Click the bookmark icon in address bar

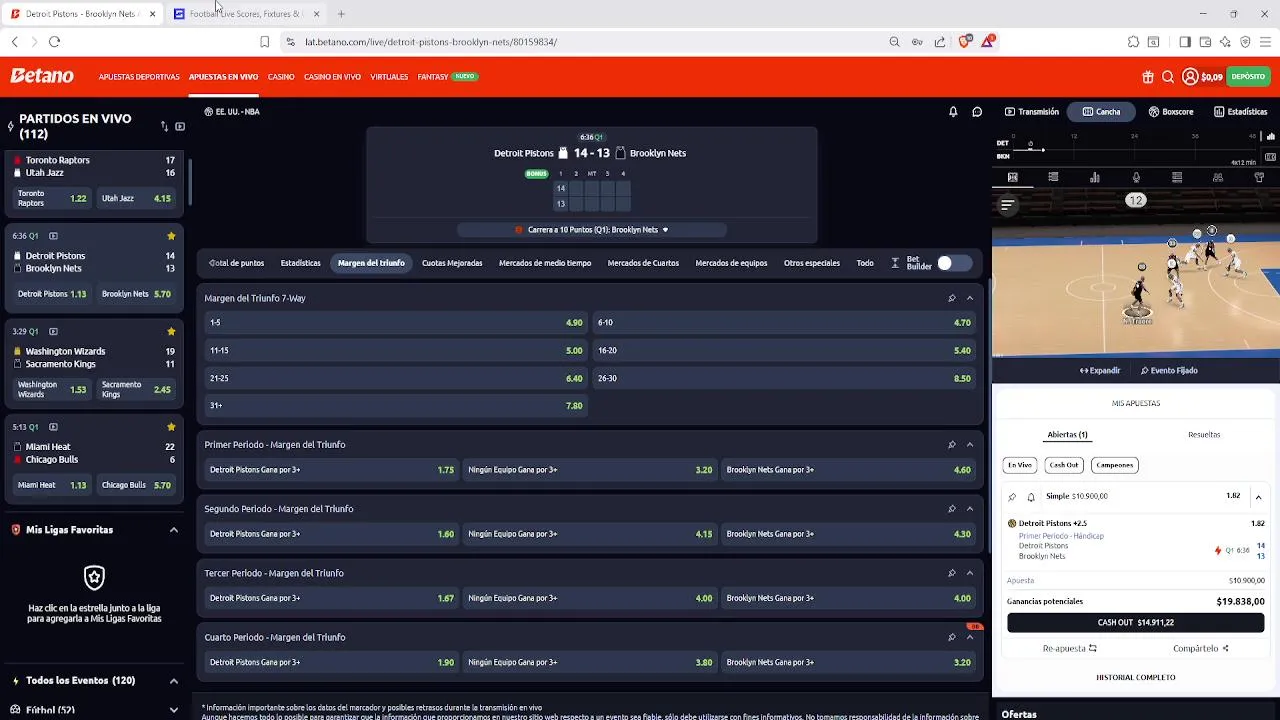click(264, 42)
